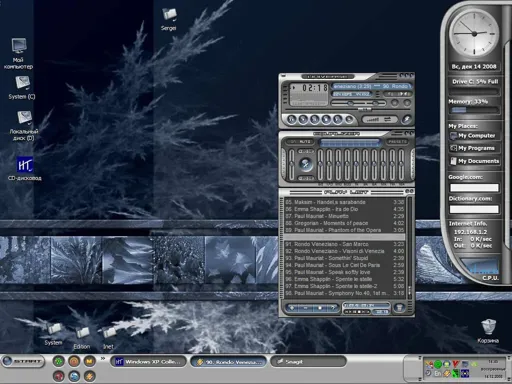This screenshot has height=384, width=512.
Task: Toggle Winamp shuffle repeat pill button
Action: coord(380,119)
